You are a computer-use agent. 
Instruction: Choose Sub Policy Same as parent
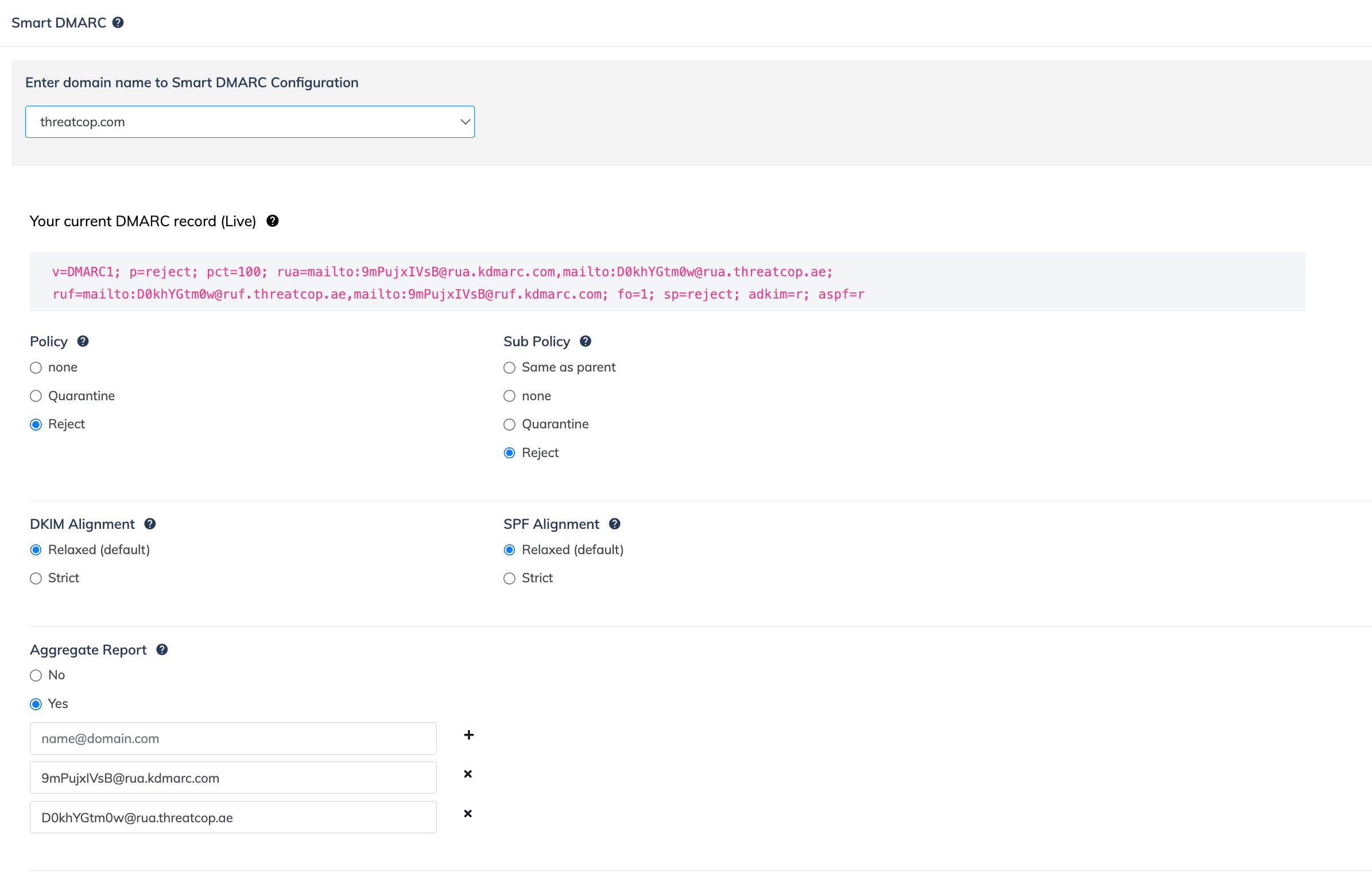click(x=510, y=367)
